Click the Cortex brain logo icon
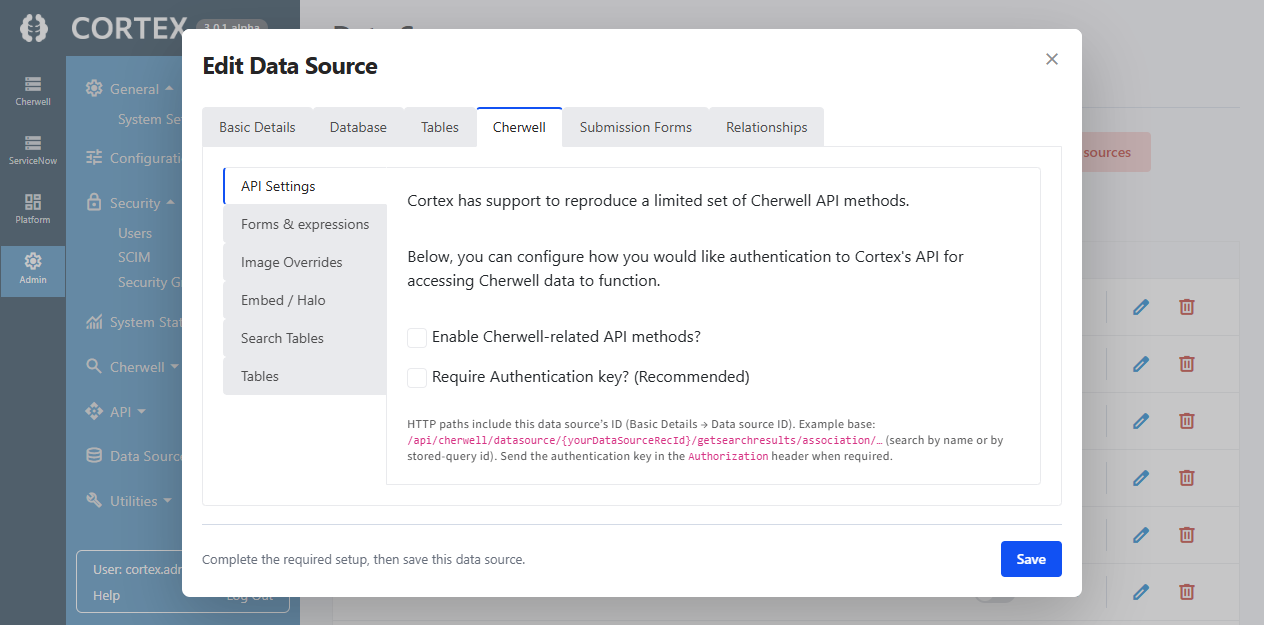The height and width of the screenshot is (625, 1264). (33, 28)
